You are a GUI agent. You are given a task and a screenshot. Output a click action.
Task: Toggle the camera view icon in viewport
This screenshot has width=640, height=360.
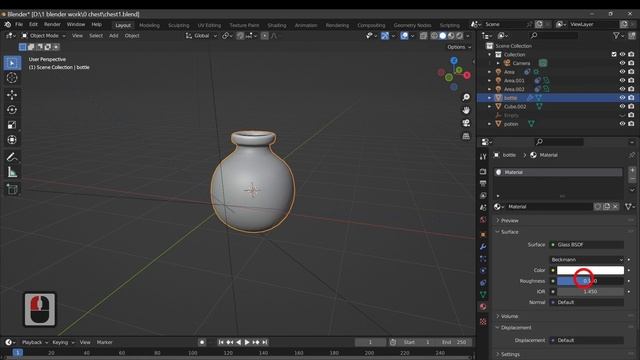point(466,123)
